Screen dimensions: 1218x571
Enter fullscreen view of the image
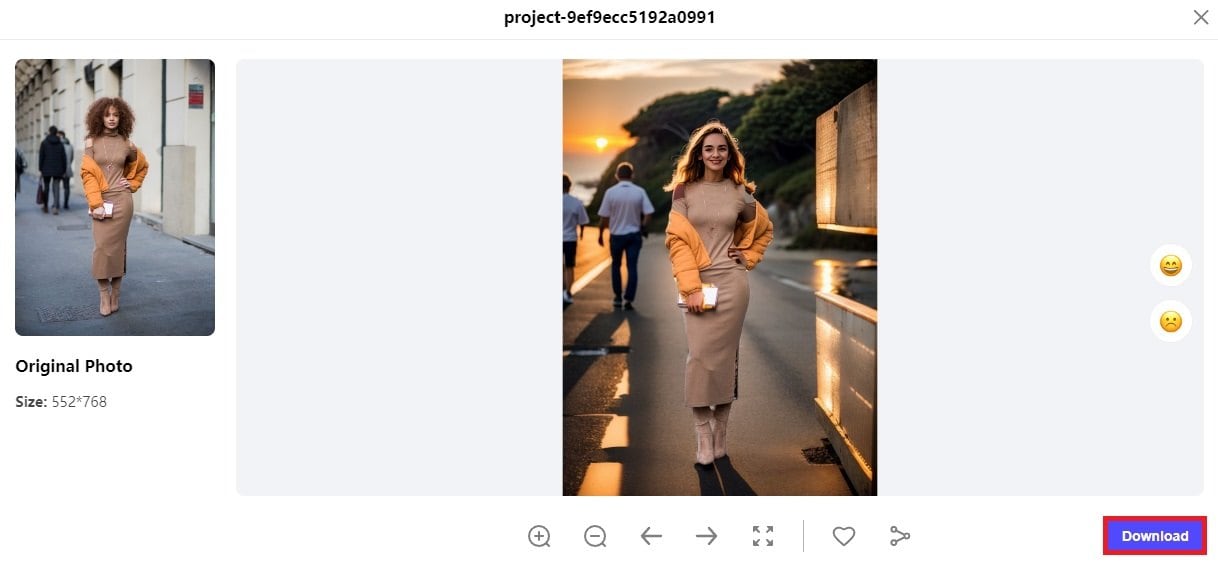(763, 536)
